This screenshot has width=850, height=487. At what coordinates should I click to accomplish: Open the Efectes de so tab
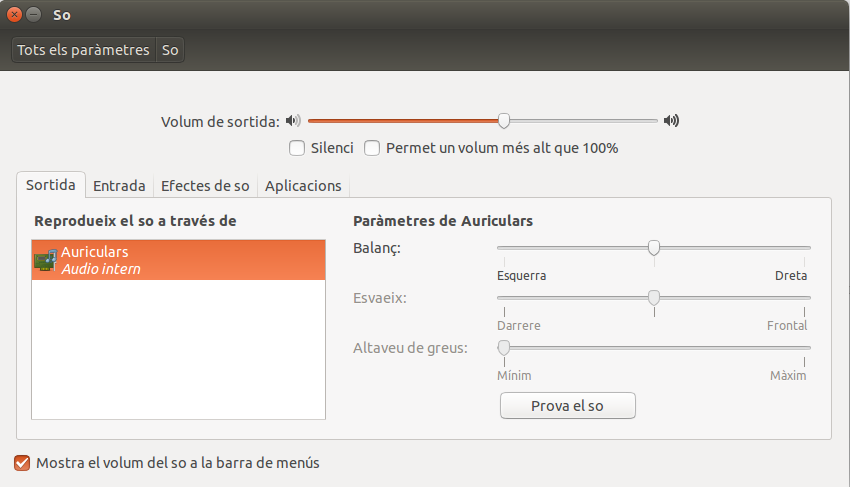[205, 186]
